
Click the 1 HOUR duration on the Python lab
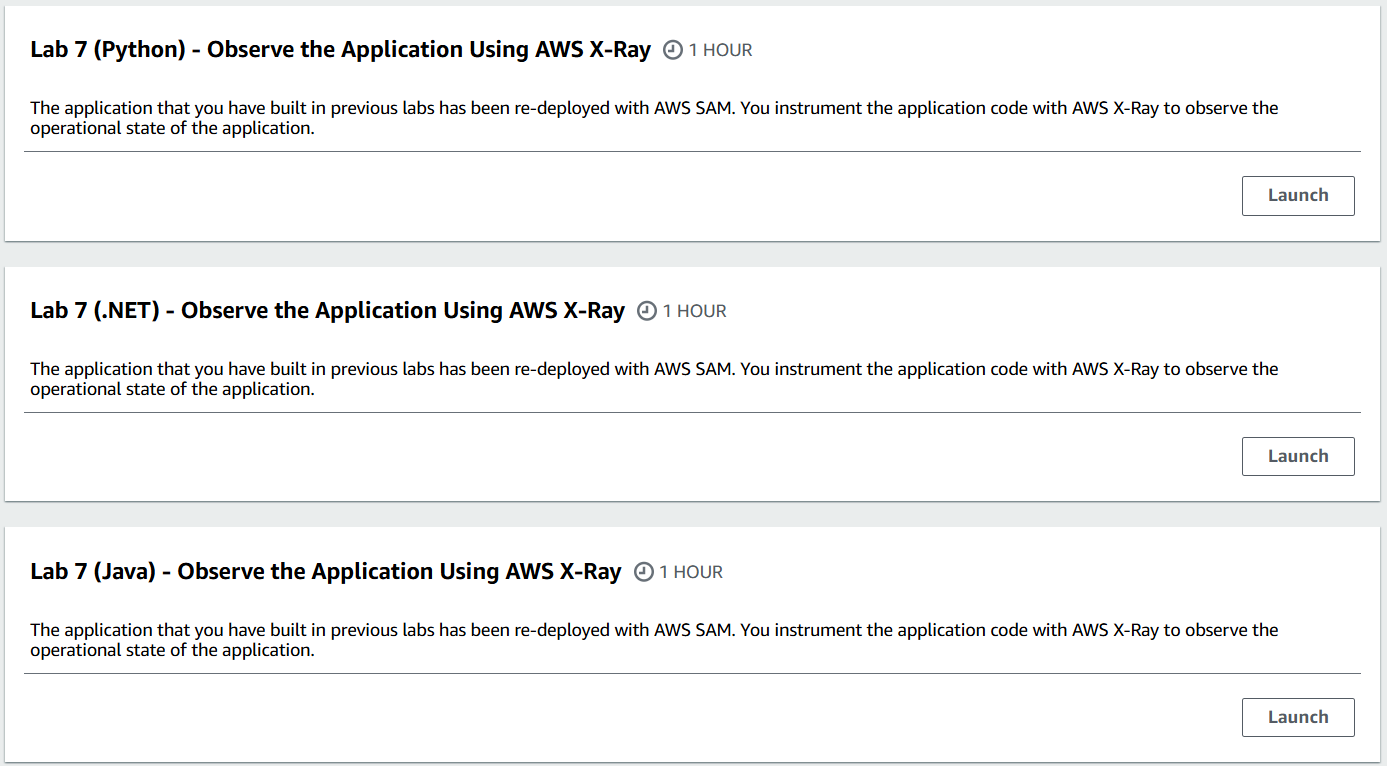(x=720, y=50)
